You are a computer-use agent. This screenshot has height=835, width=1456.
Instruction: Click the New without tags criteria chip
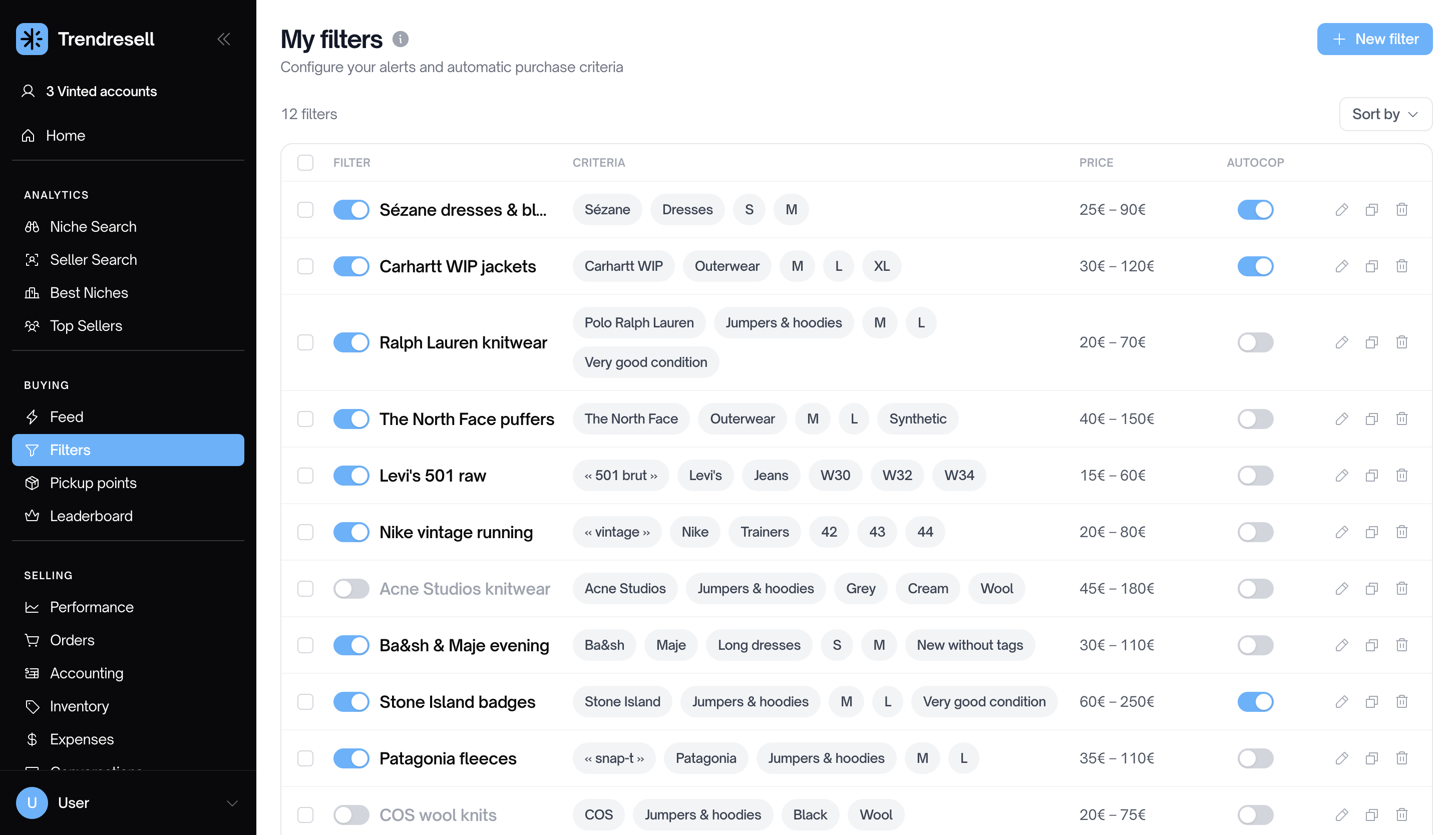tap(970, 645)
